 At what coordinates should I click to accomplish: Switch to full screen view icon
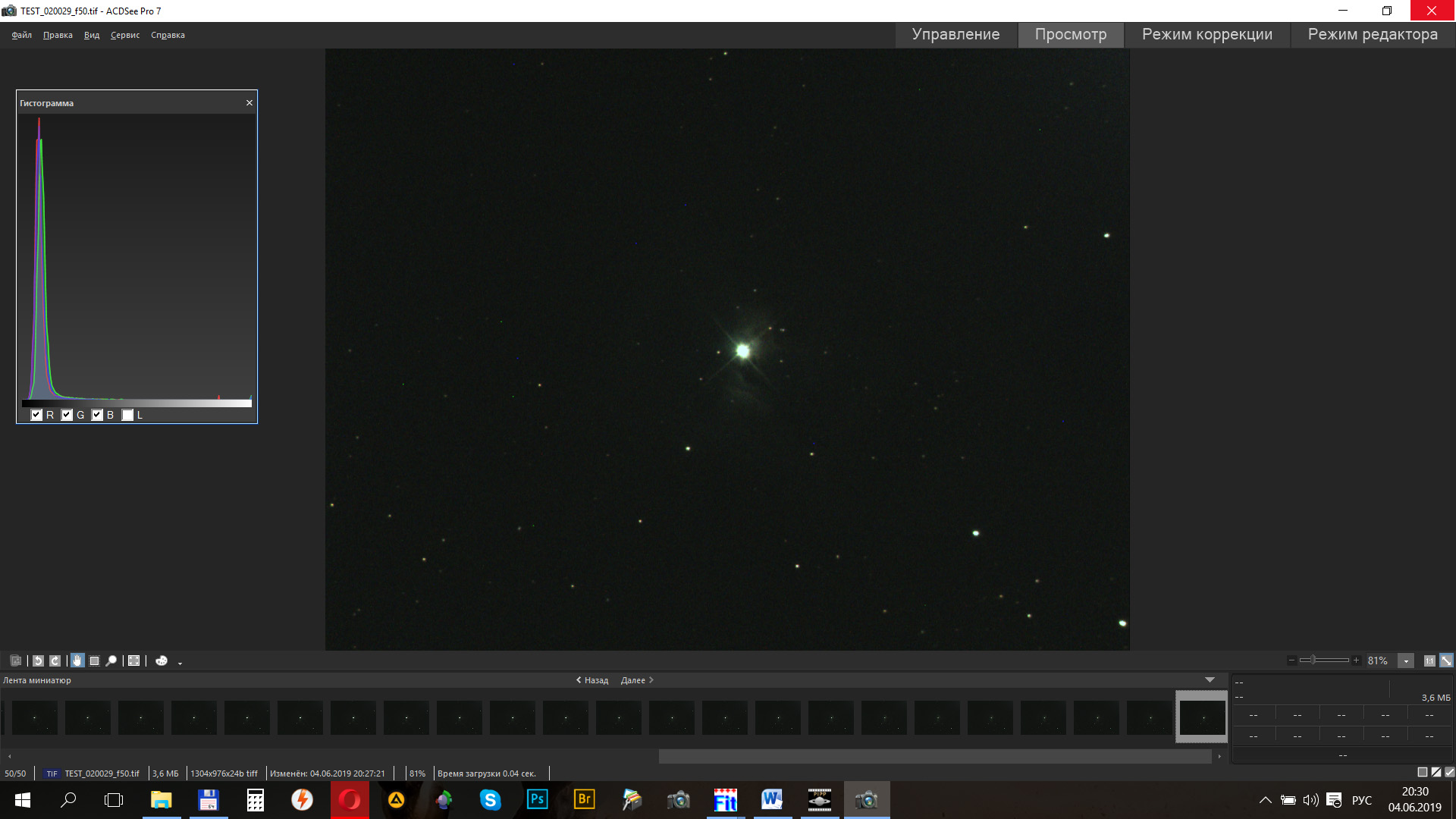pos(133,661)
